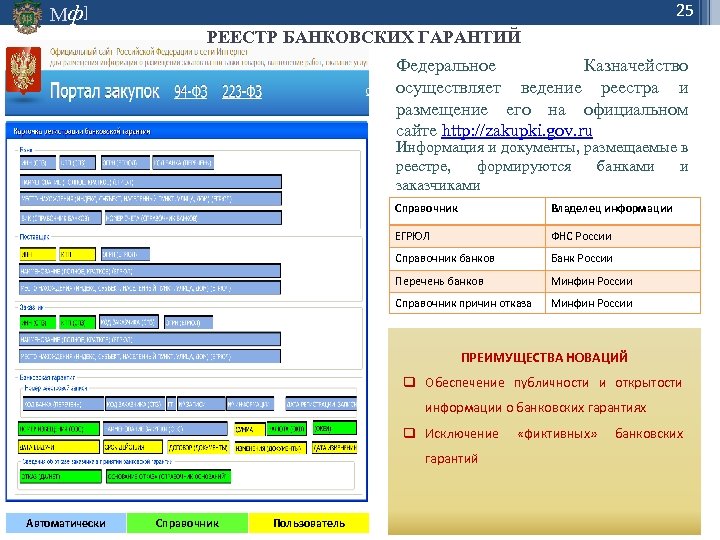Click the yellow Дата выдачи field
The image size is (720, 540).
tap(59, 447)
